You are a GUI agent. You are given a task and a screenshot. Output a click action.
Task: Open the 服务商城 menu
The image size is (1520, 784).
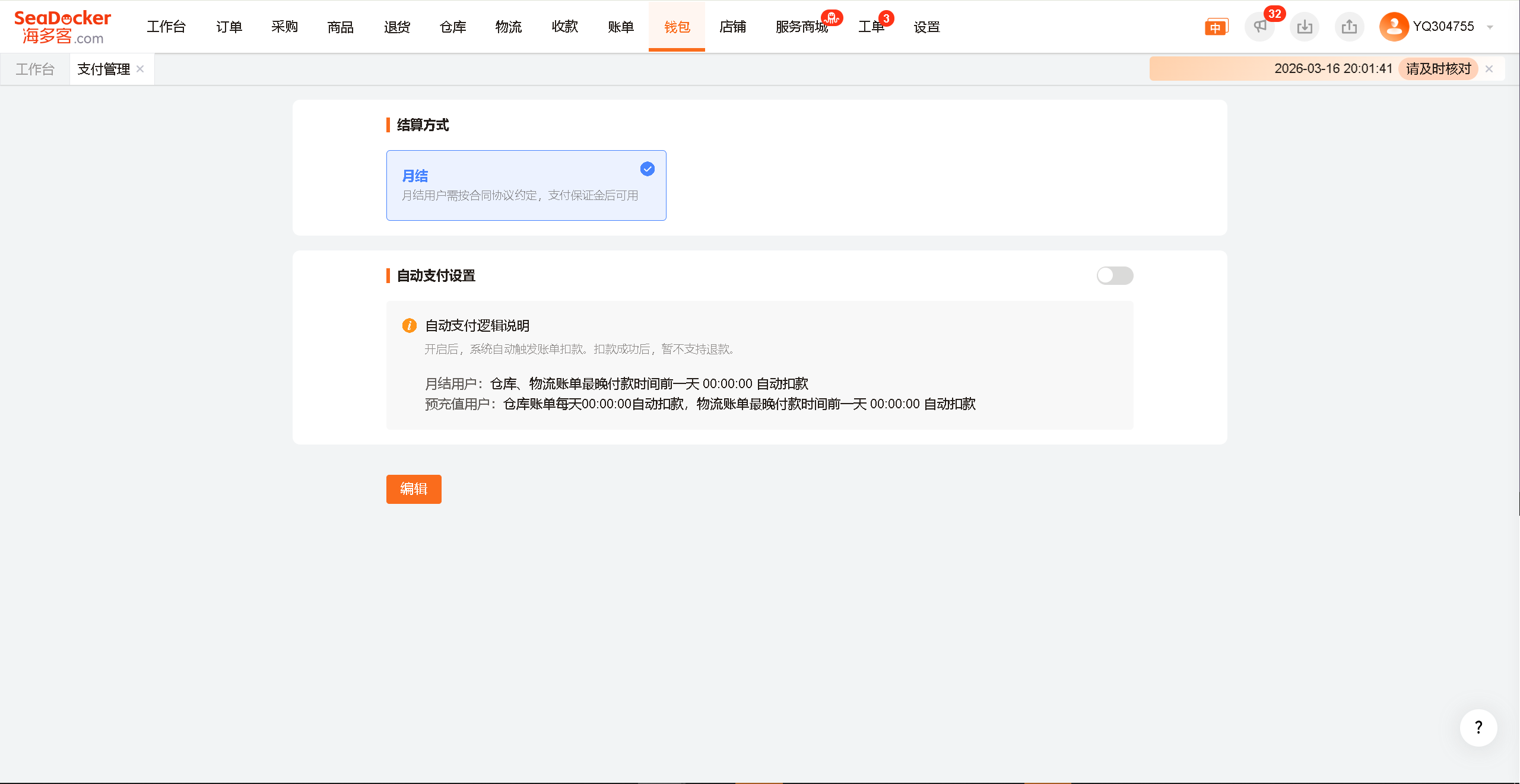(x=801, y=27)
